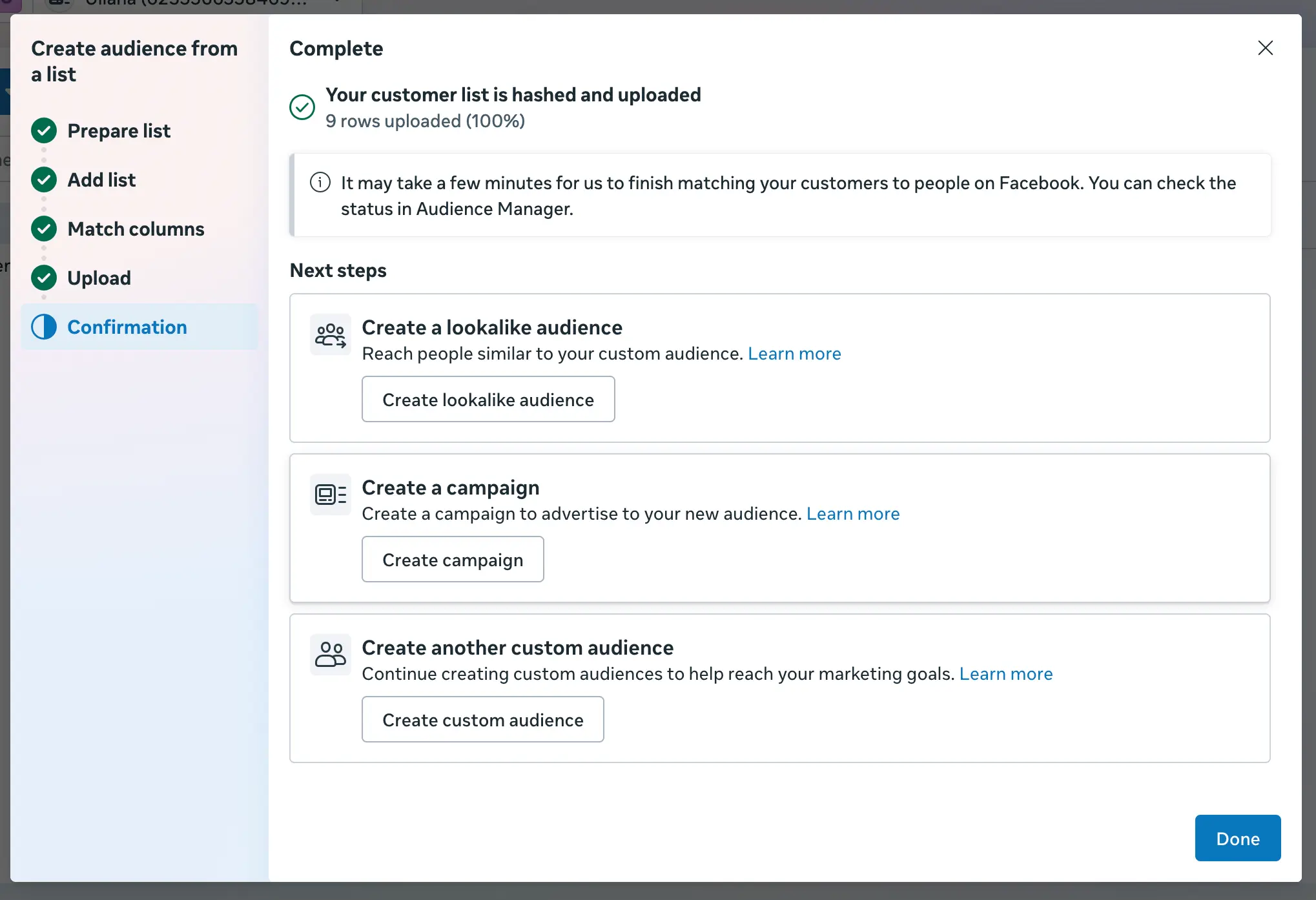The height and width of the screenshot is (900, 1316).
Task: Select the Confirmation step in sidebar
Action: click(x=127, y=327)
